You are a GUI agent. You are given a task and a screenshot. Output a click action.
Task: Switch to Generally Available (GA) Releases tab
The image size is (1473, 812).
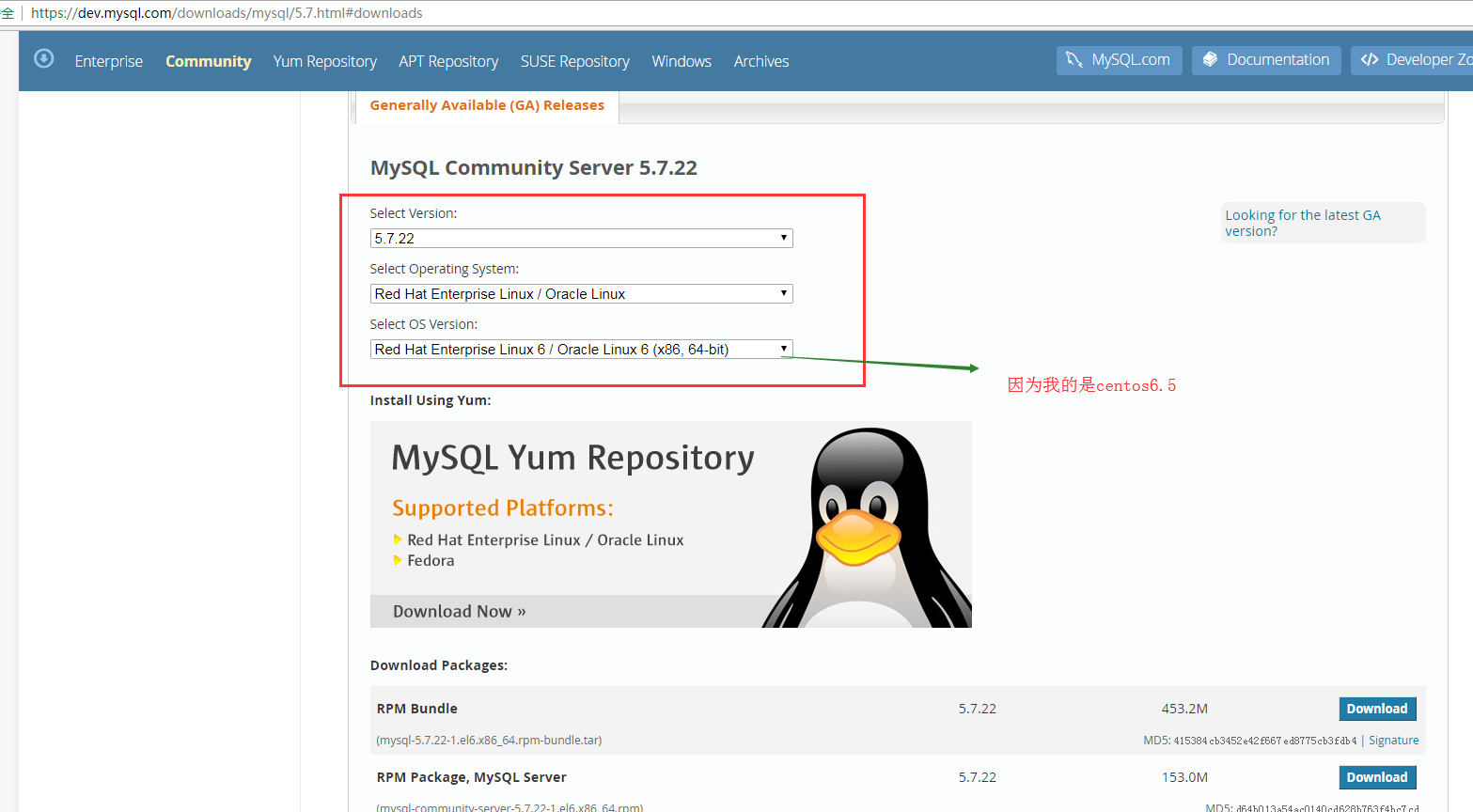(x=487, y=105)
